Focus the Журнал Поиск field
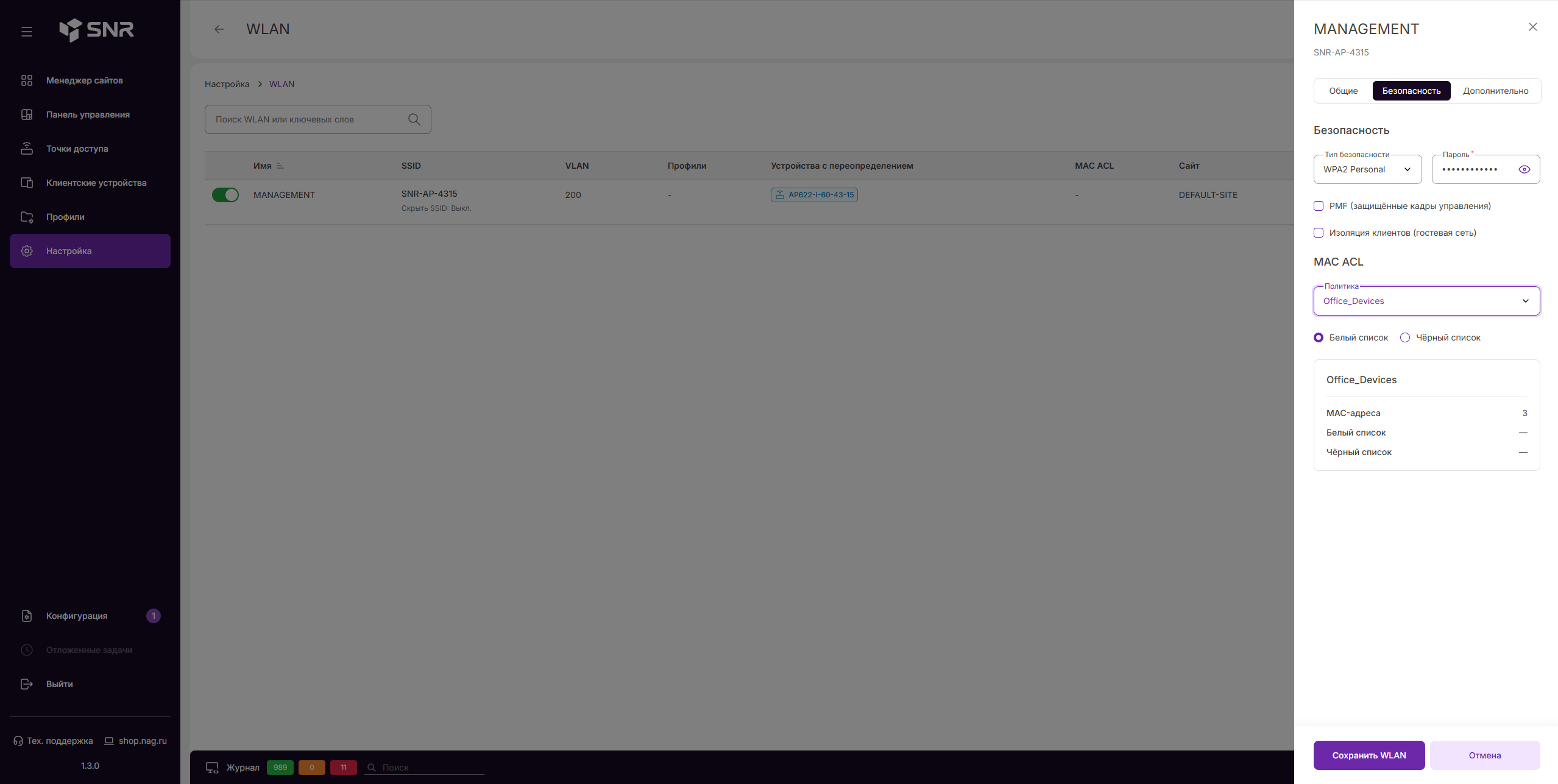This screenshot has width=1558, height=784. (424, 768)
